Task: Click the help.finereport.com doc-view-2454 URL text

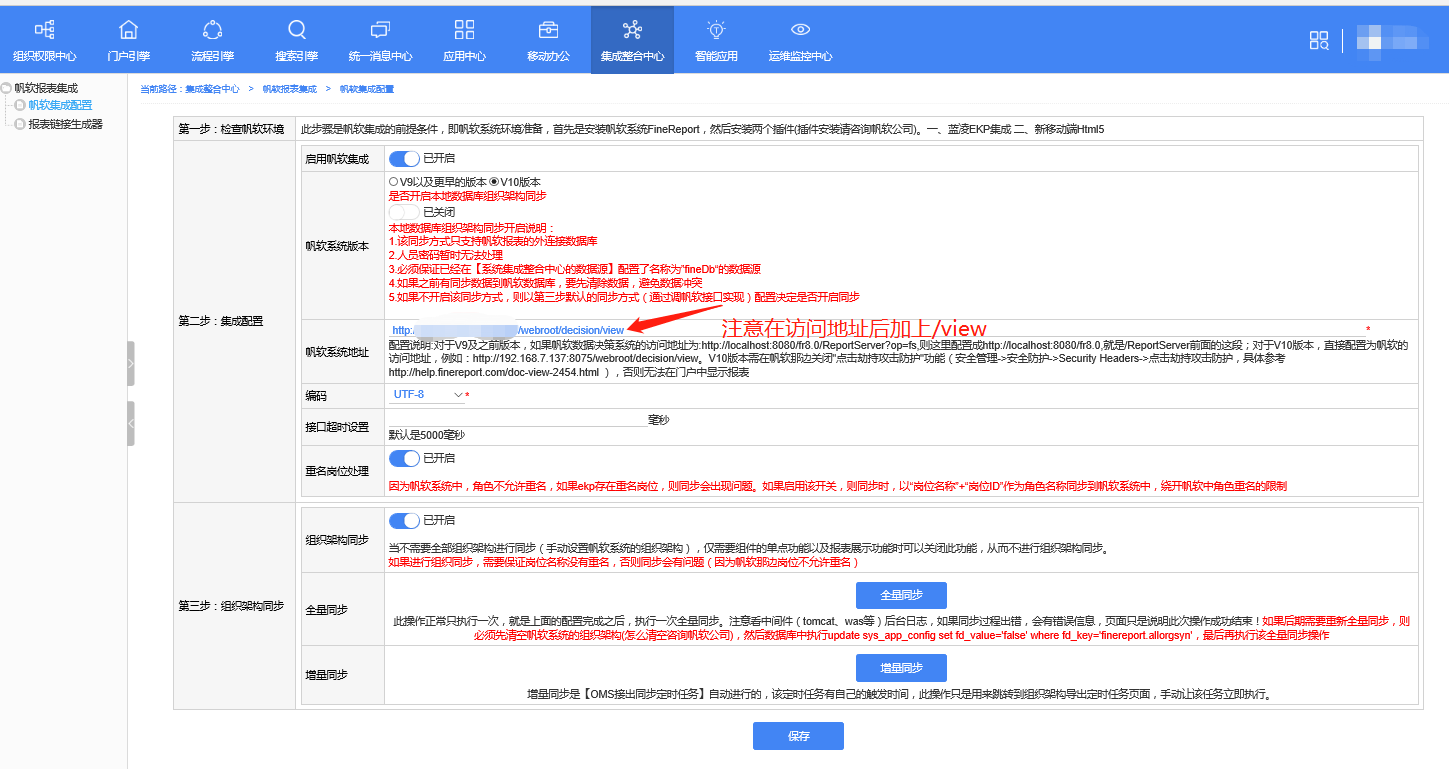Action: 494,372
